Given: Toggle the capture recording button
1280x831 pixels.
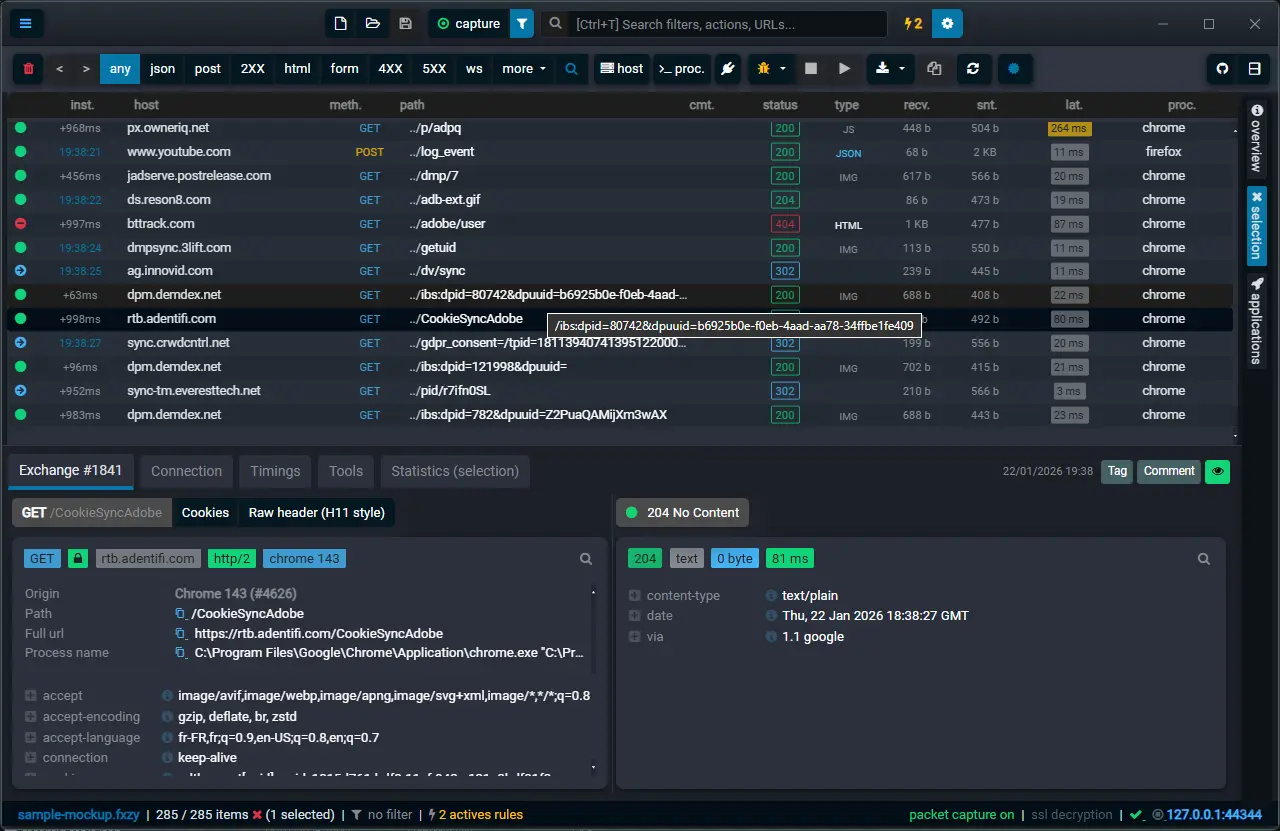Looking at the screenshot, I should (x=468, y=23).
